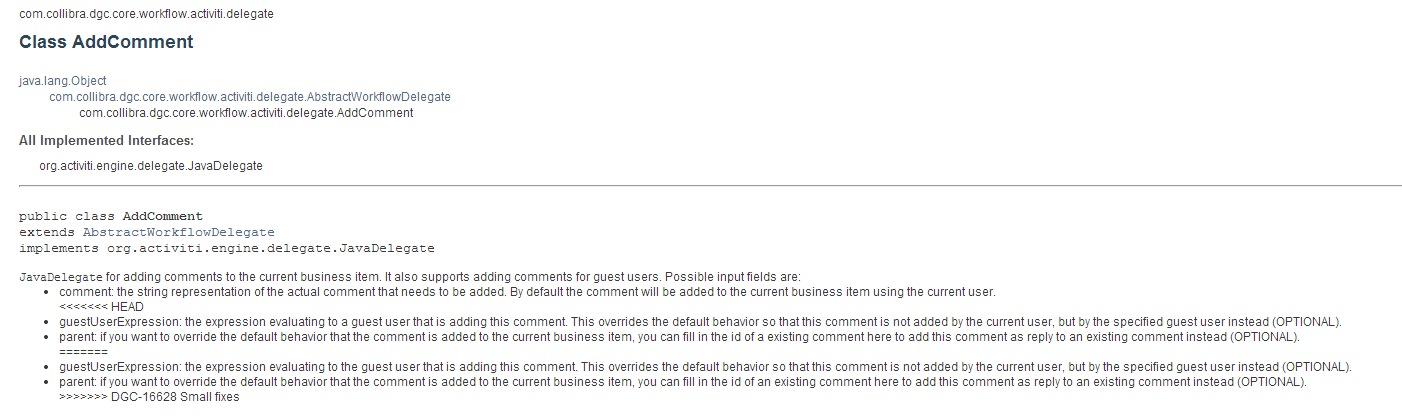Click the 'comment:' bullet item text

[x=527, y=292]
